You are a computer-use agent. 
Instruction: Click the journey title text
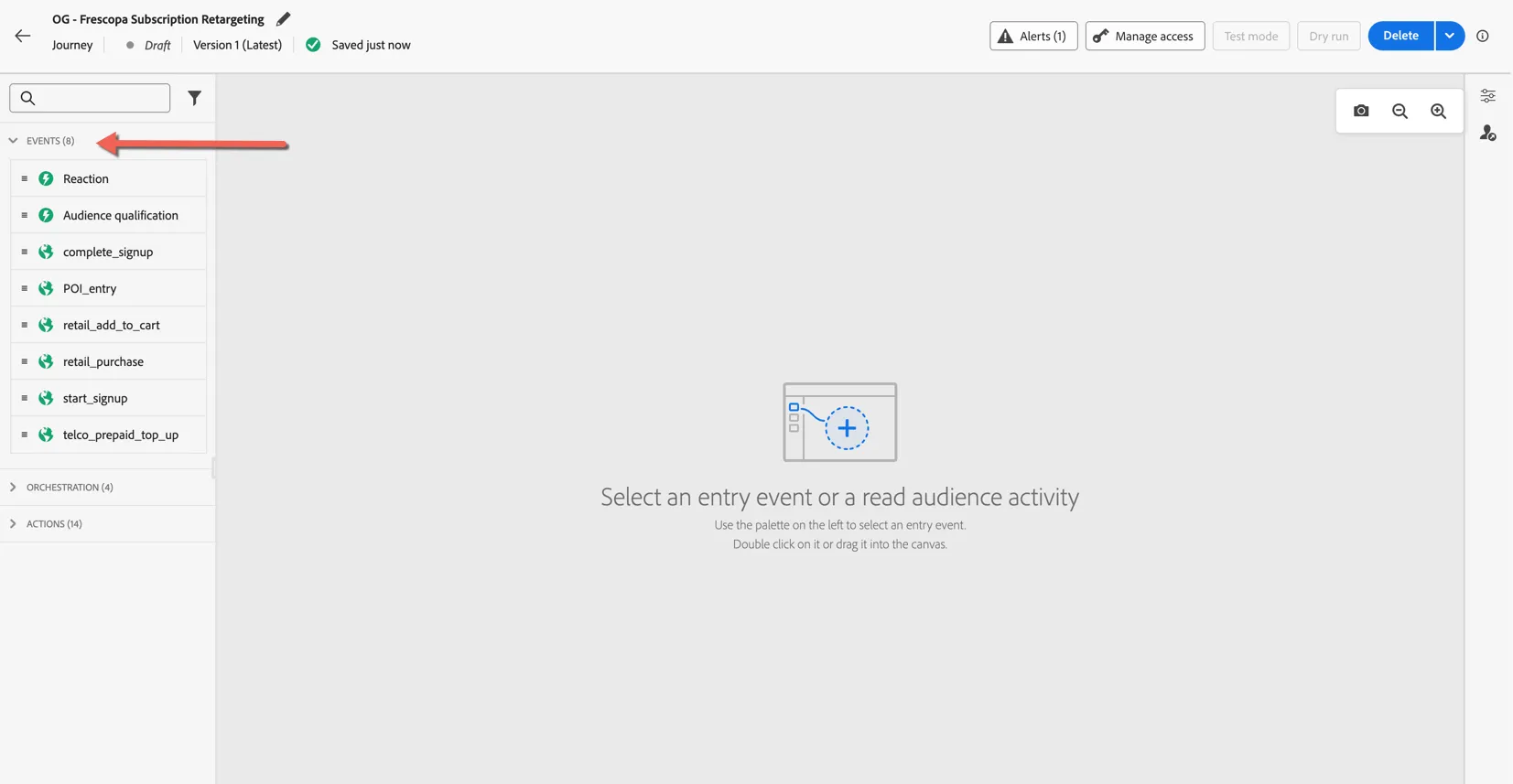158,18
